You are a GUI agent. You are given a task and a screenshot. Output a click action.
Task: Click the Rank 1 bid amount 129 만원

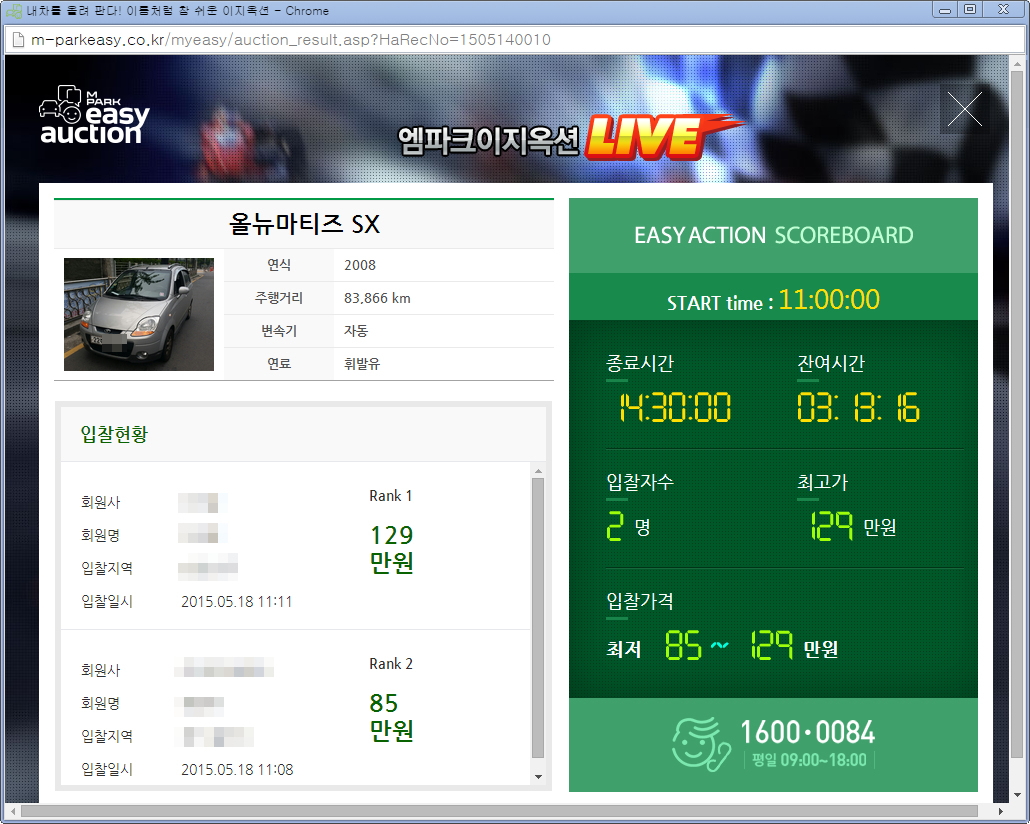tap(392, 549)
